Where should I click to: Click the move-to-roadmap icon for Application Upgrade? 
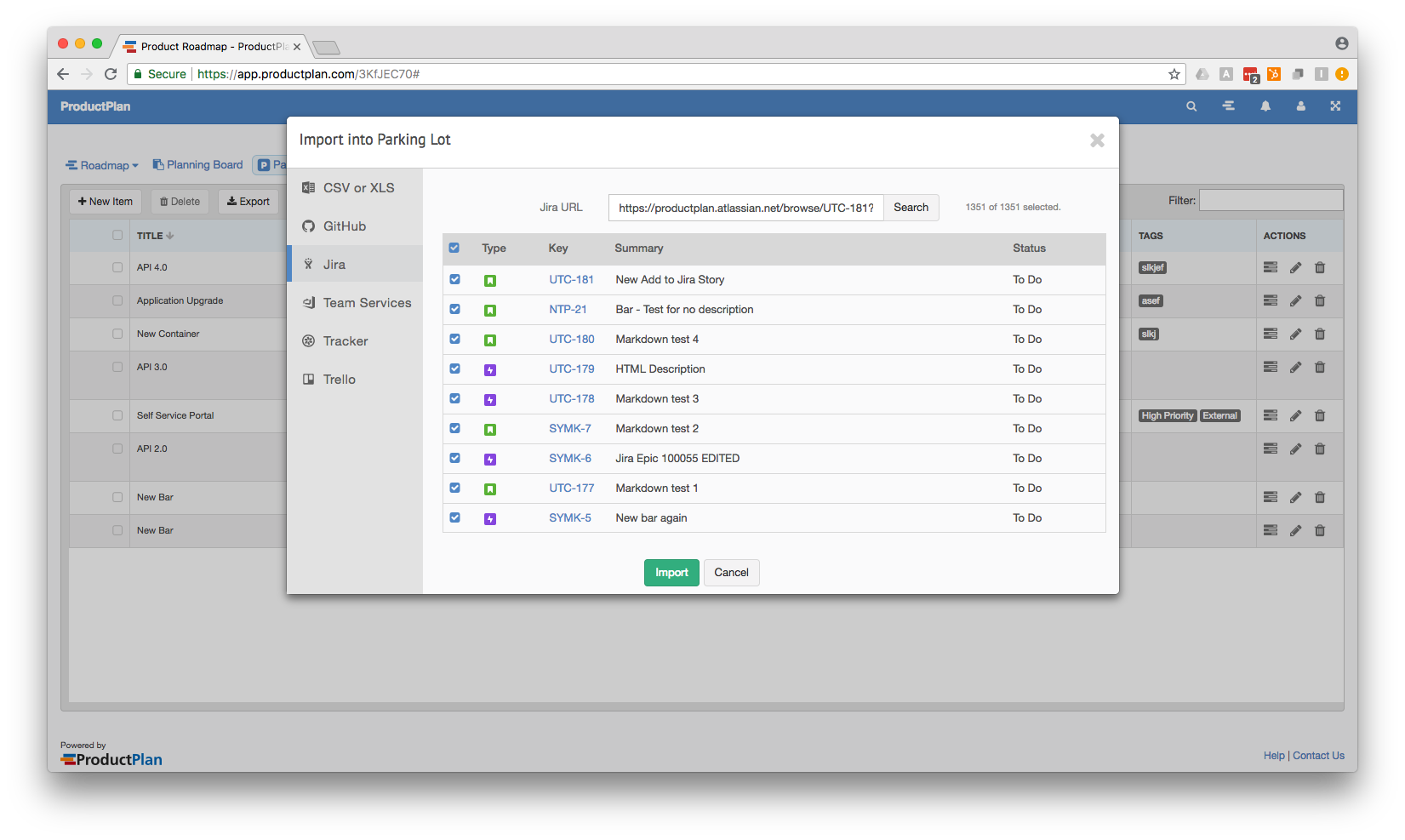click(1271, 300)
